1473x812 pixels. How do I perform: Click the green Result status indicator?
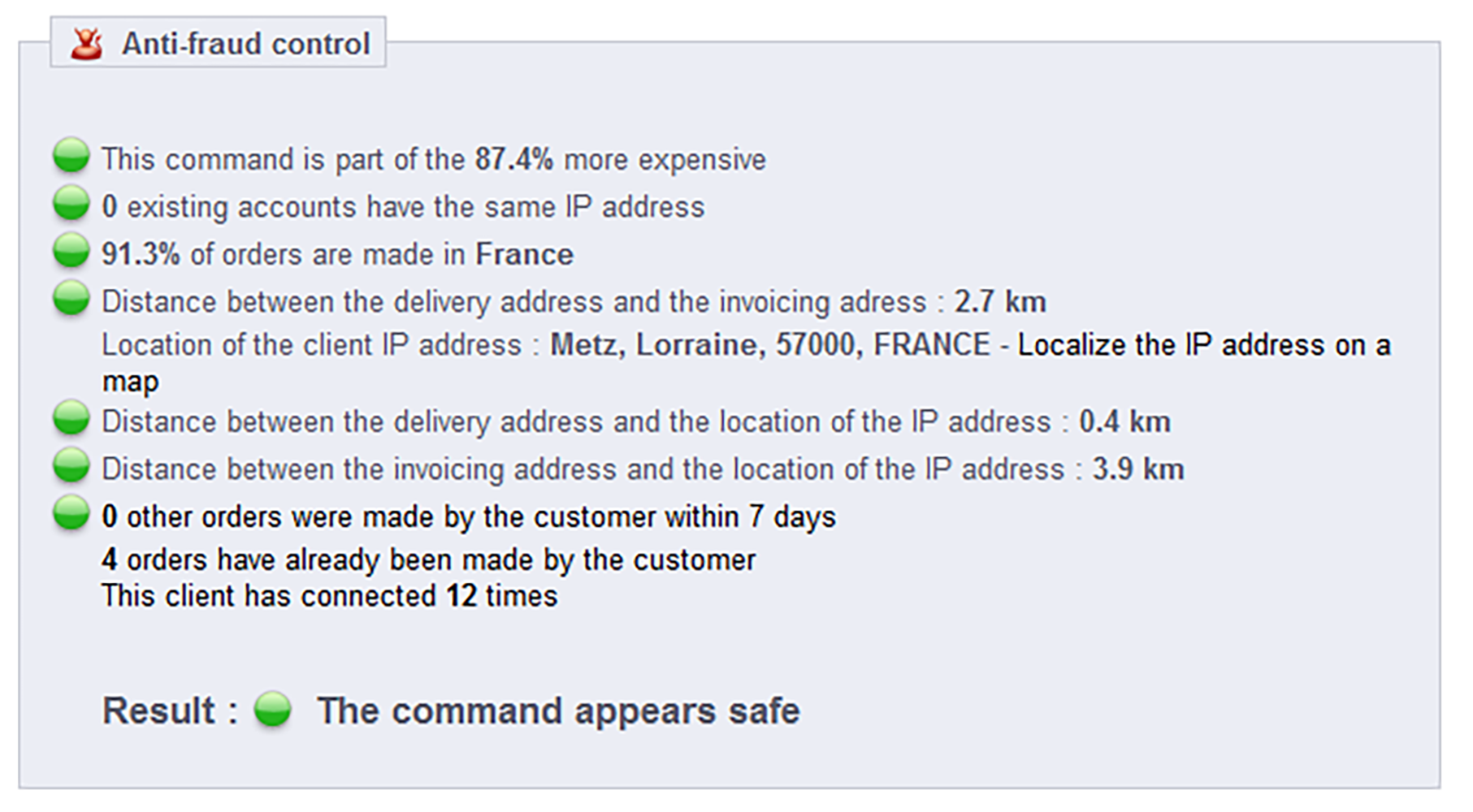tap(272, 709)
